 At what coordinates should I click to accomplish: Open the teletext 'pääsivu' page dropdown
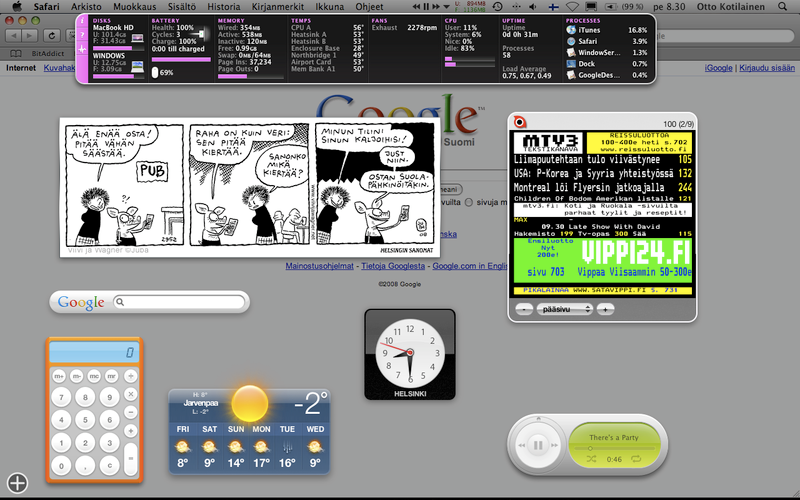point(564,309)
